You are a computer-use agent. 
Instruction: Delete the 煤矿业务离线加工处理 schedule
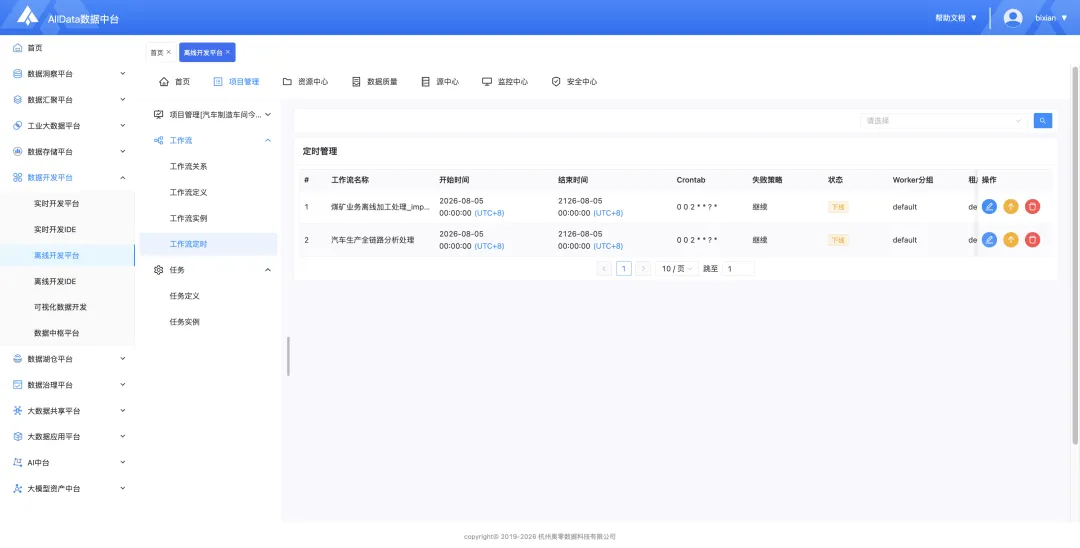[1032, 207]
